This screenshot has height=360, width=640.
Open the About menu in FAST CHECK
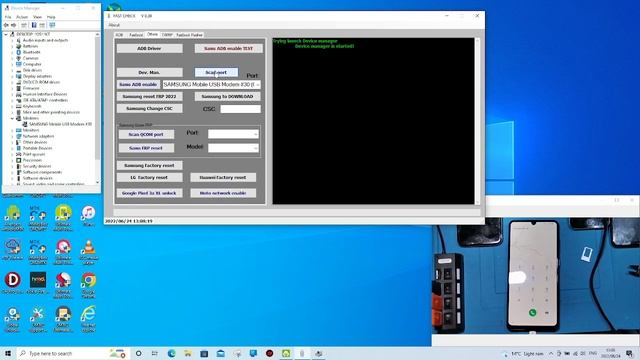[114, 25]
